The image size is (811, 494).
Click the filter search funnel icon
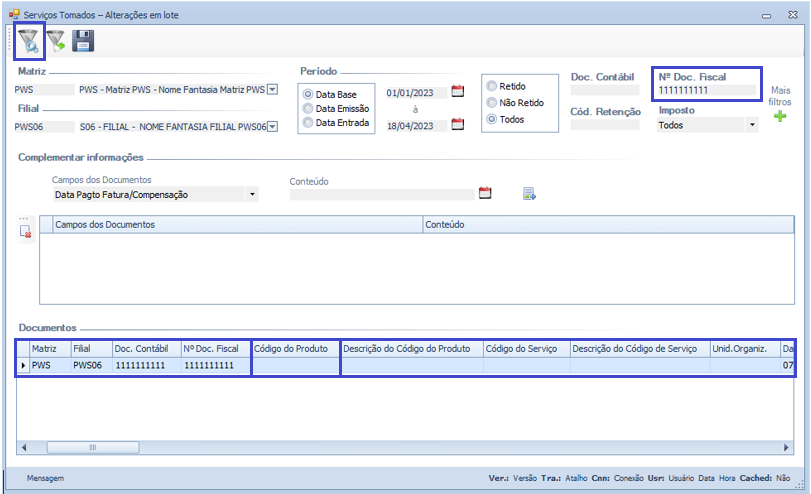[x=29, y=41]
